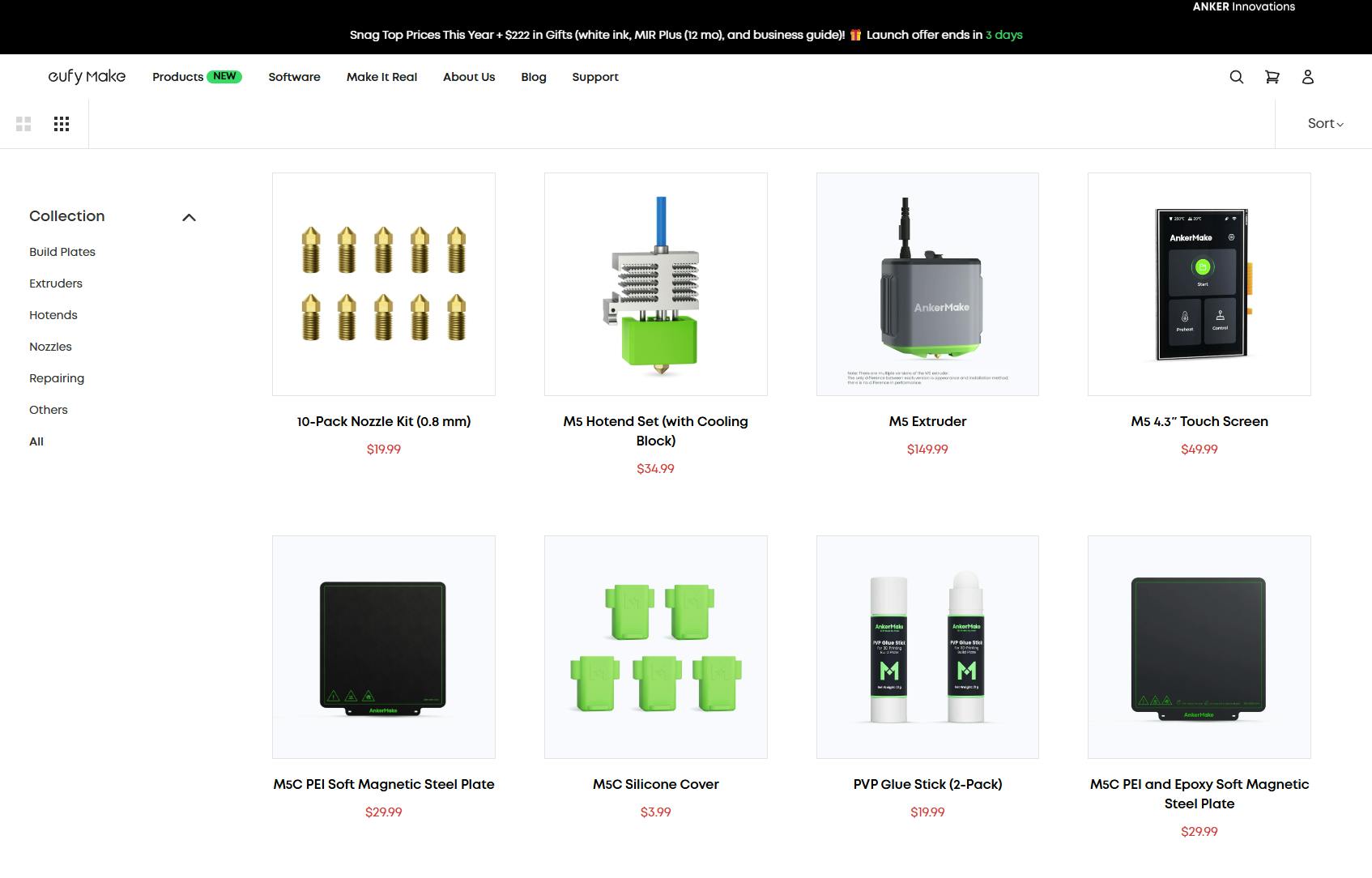
Task: Click M5C PEI Soft Magnetic Steel Plate title
Action: [x=384, y=784]
